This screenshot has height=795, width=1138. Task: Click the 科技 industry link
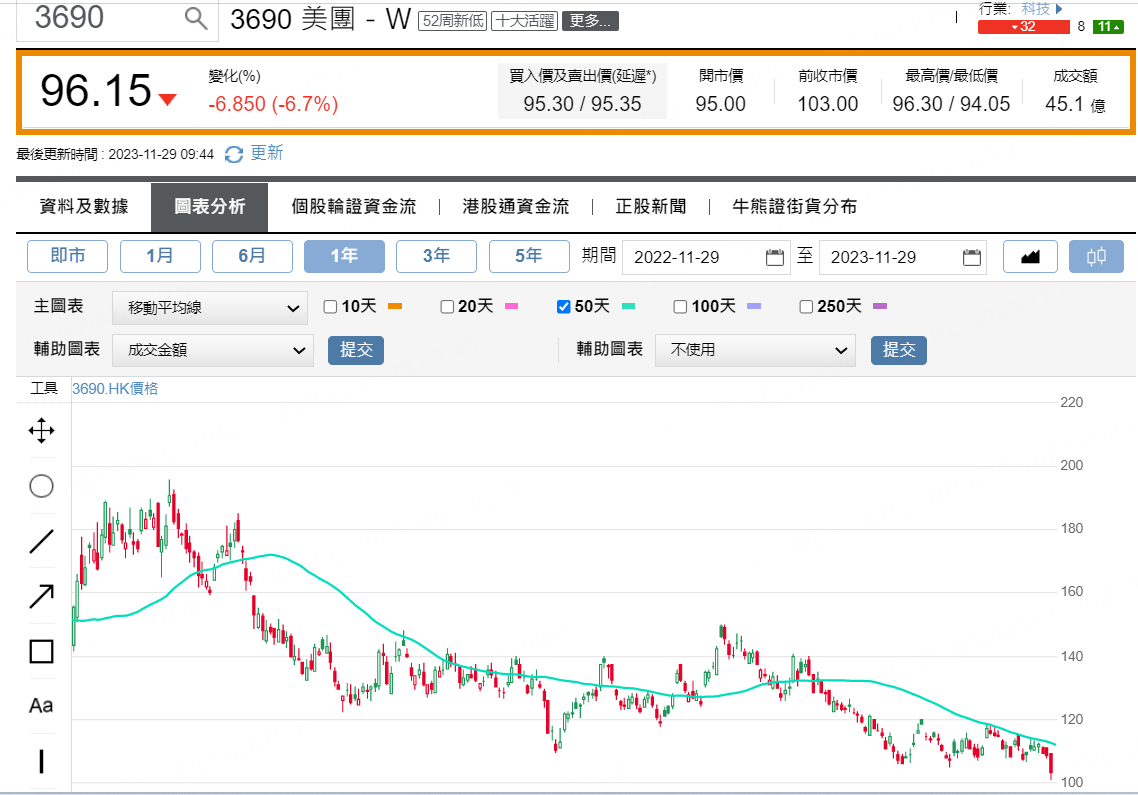point(1036,9)
